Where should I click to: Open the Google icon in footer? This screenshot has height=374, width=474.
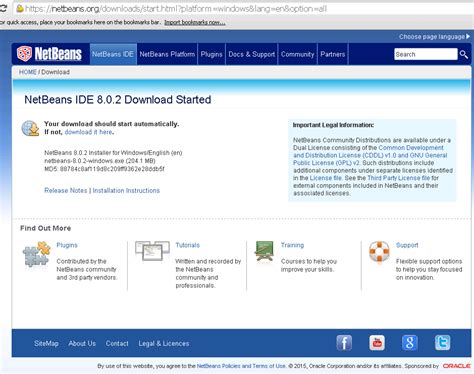[410, 343]
